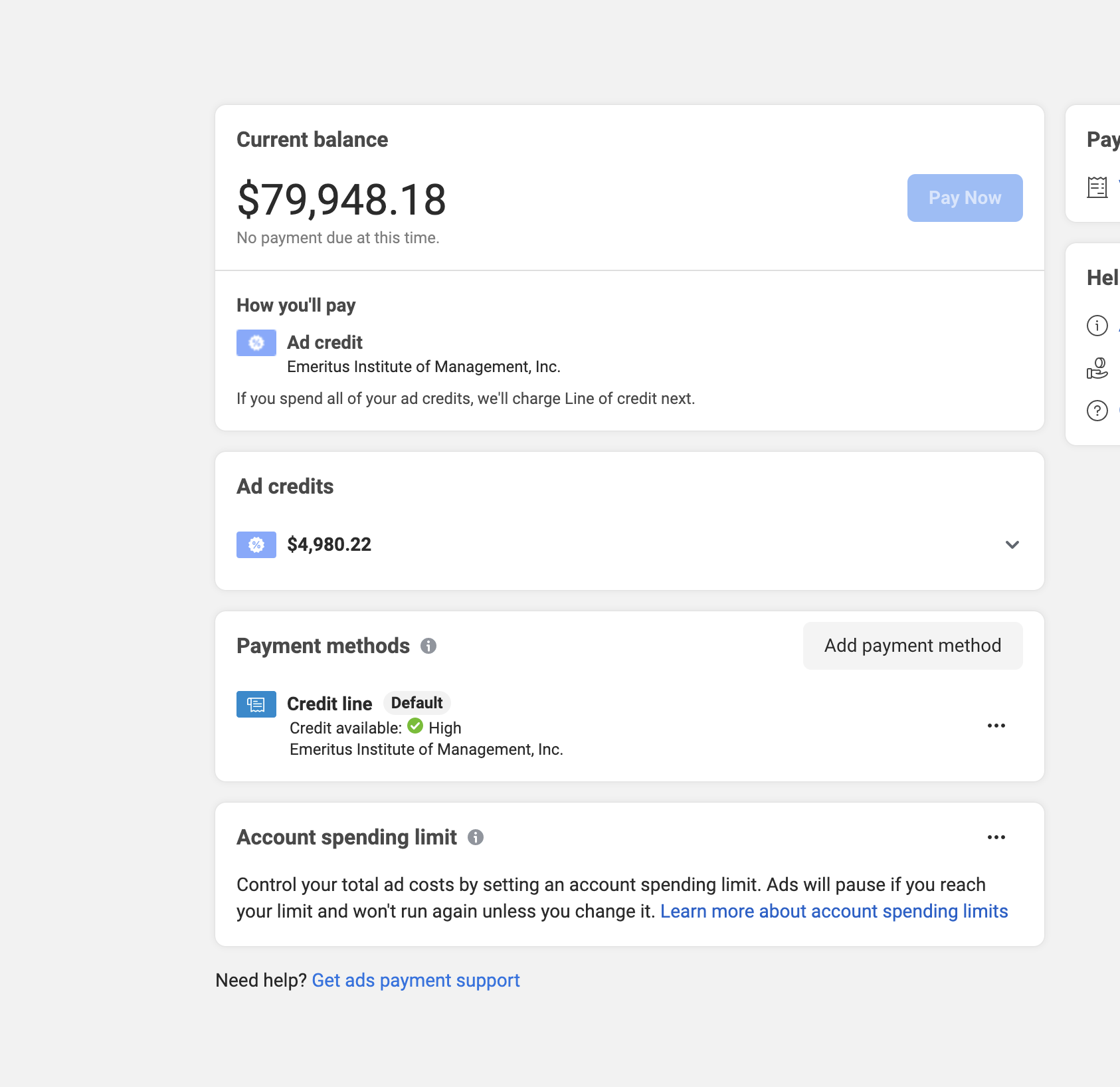
Task: Click the blue Credit line icon
Action: pyautogui.click(x=256, y=704)
